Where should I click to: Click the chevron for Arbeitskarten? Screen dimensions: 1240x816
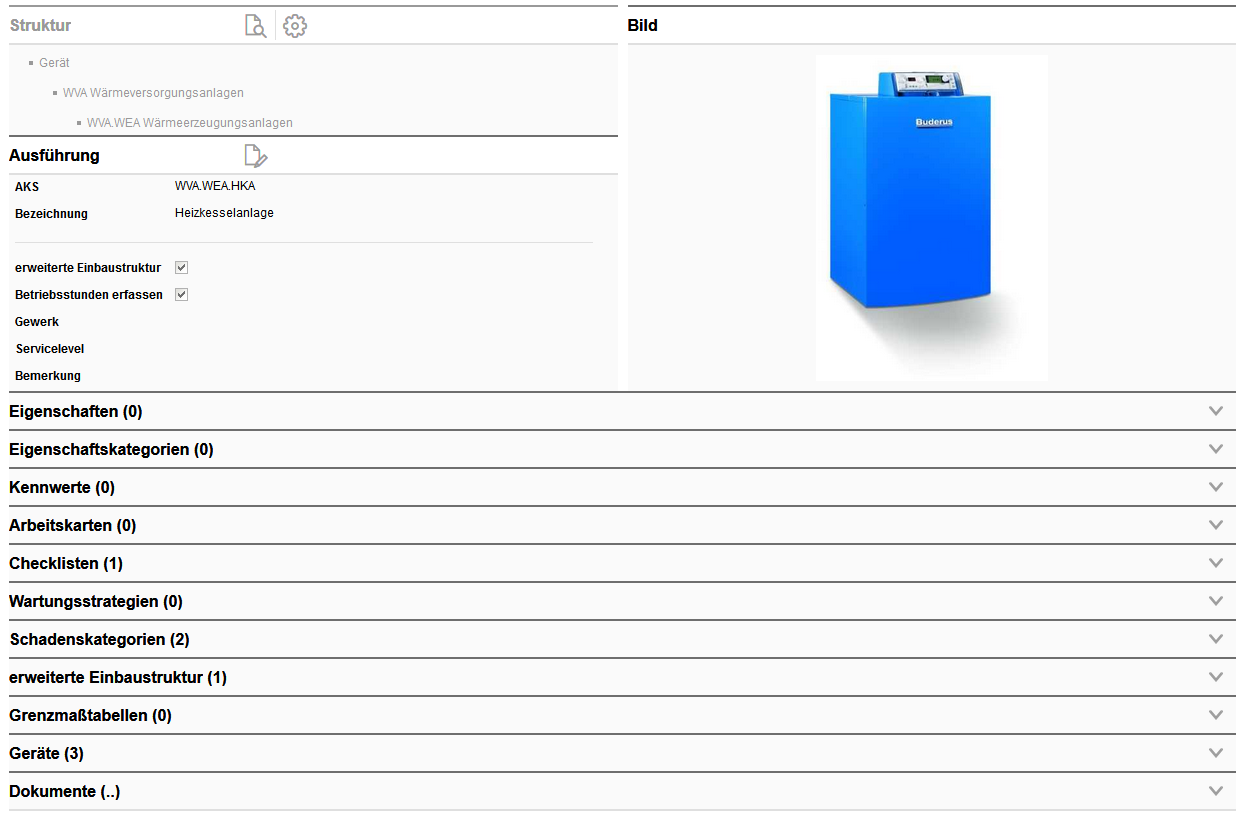(1215, 525)
